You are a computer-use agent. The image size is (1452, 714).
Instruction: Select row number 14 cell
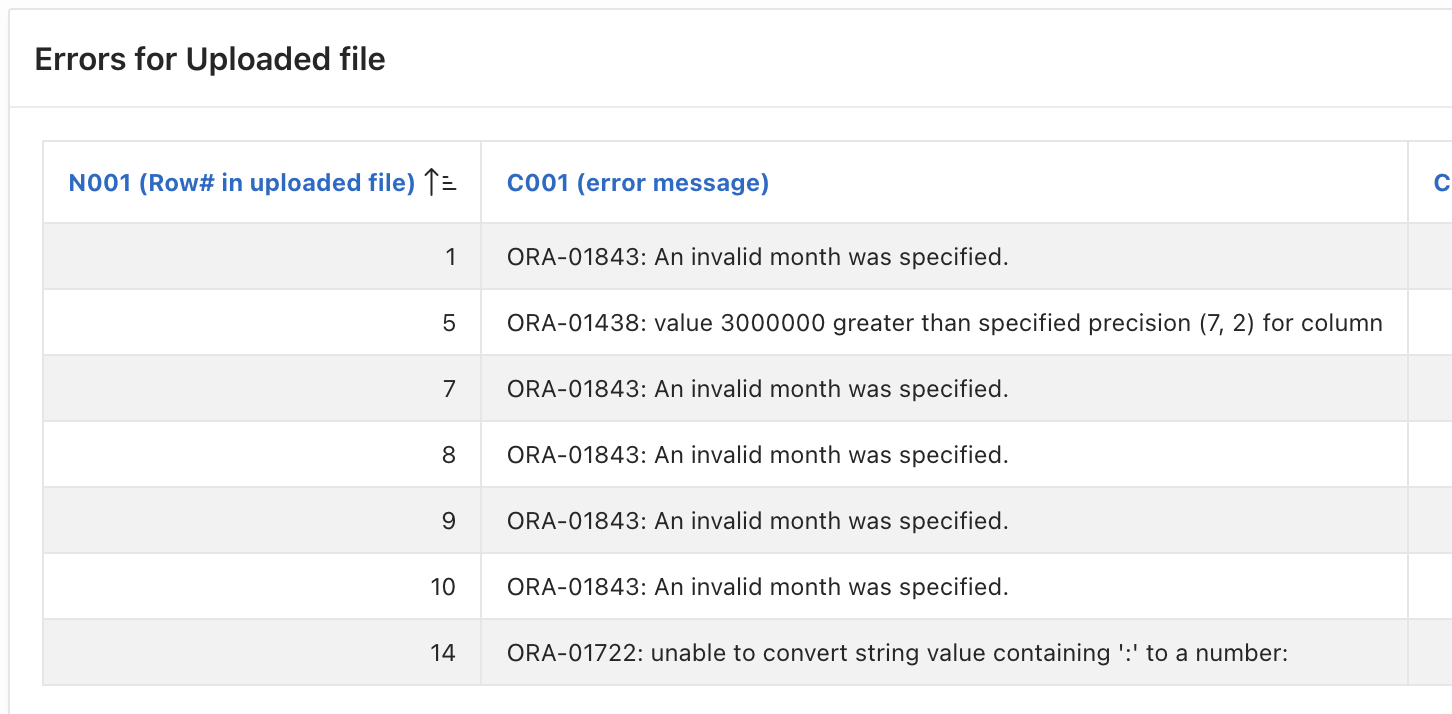coord(262,653)
